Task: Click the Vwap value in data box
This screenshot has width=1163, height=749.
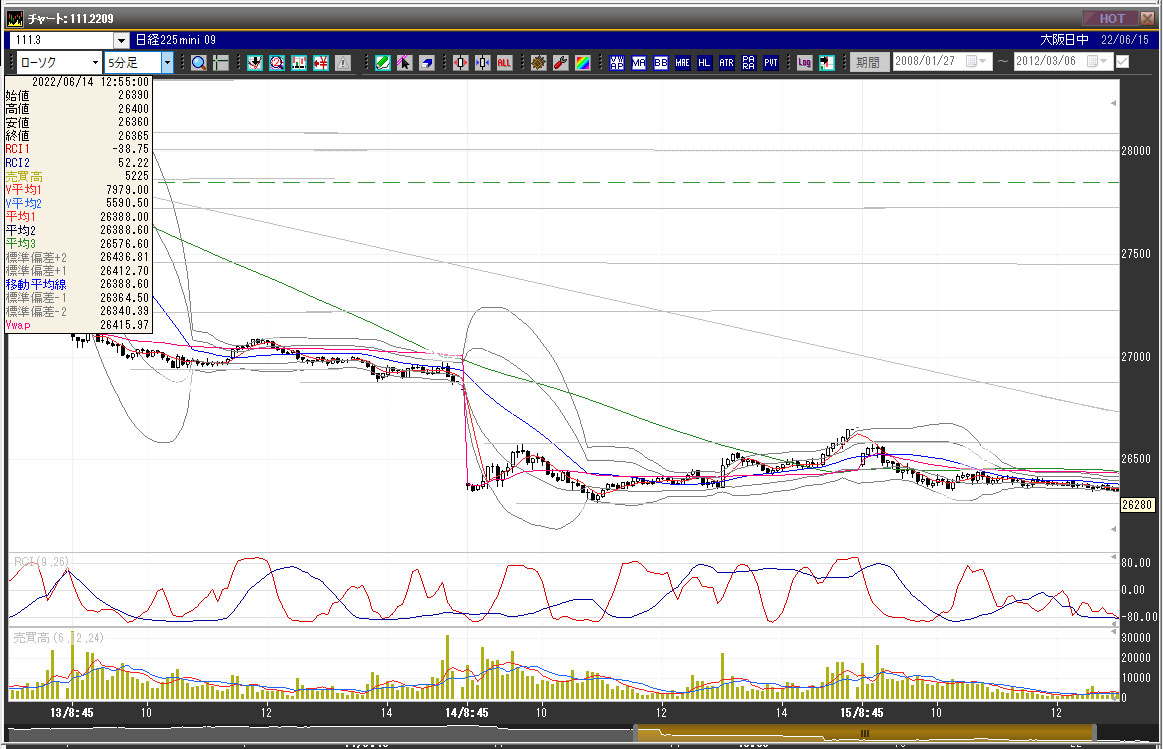Action: click(x=125, y=325)
